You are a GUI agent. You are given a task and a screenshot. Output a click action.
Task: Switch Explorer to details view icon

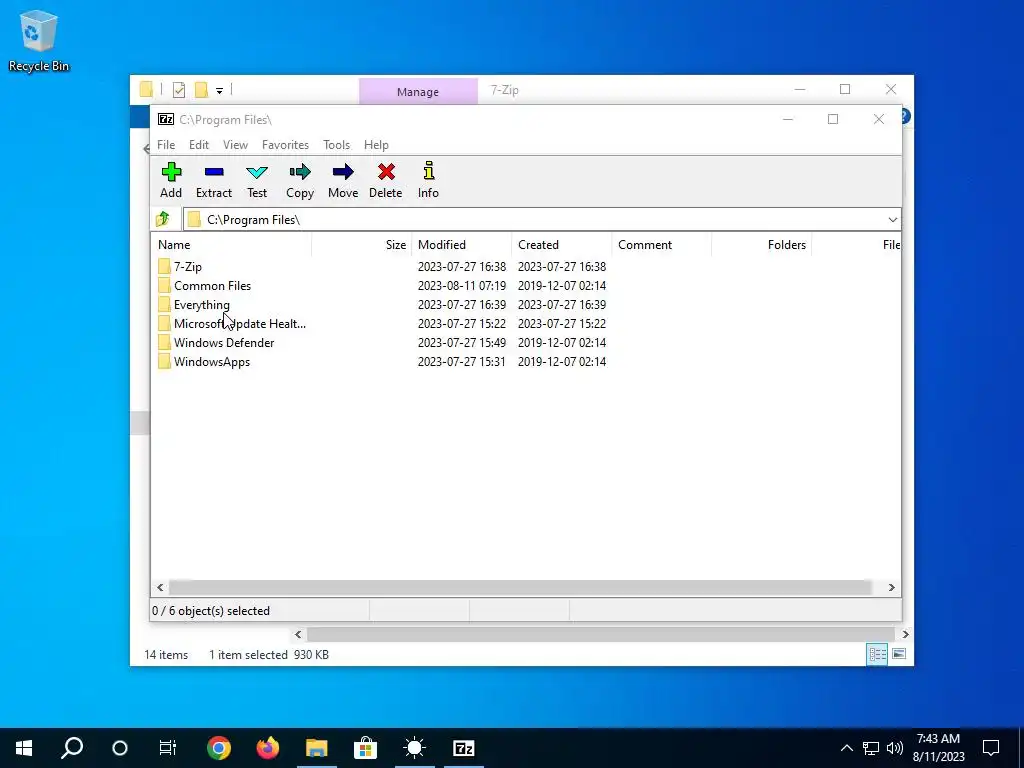point(877,654)
